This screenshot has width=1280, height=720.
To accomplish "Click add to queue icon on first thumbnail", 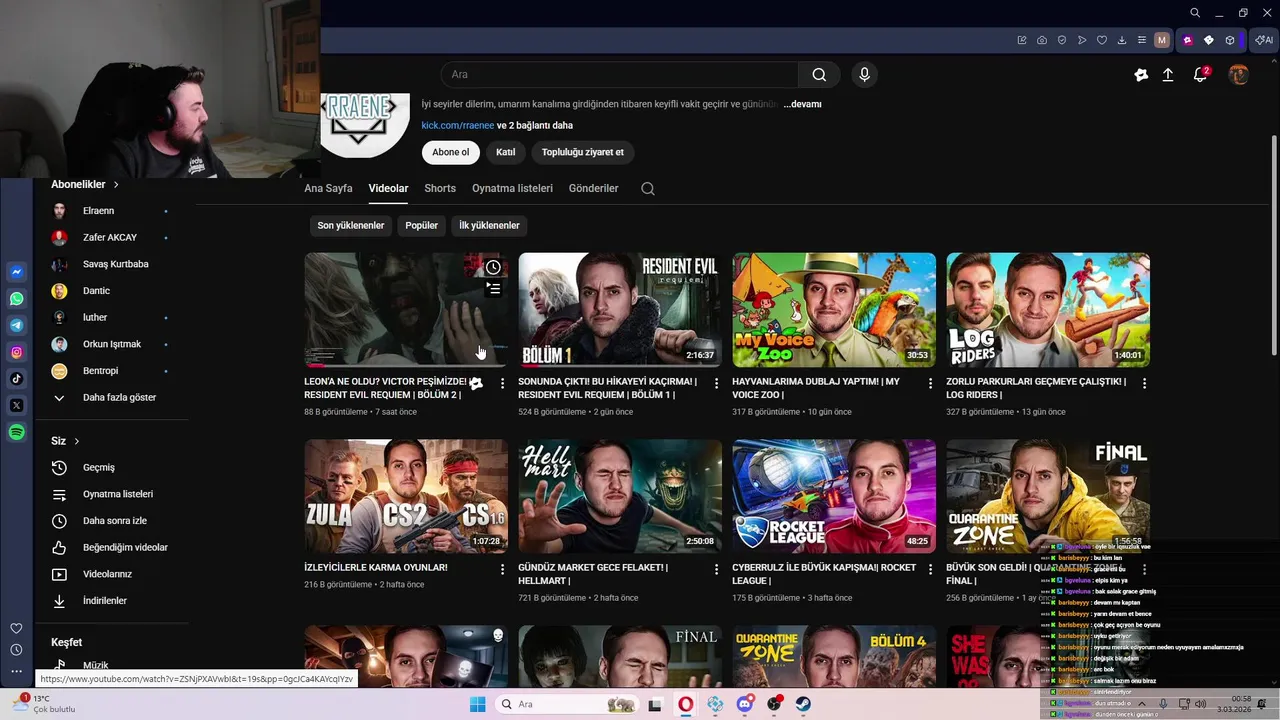I will coord(493,289).
